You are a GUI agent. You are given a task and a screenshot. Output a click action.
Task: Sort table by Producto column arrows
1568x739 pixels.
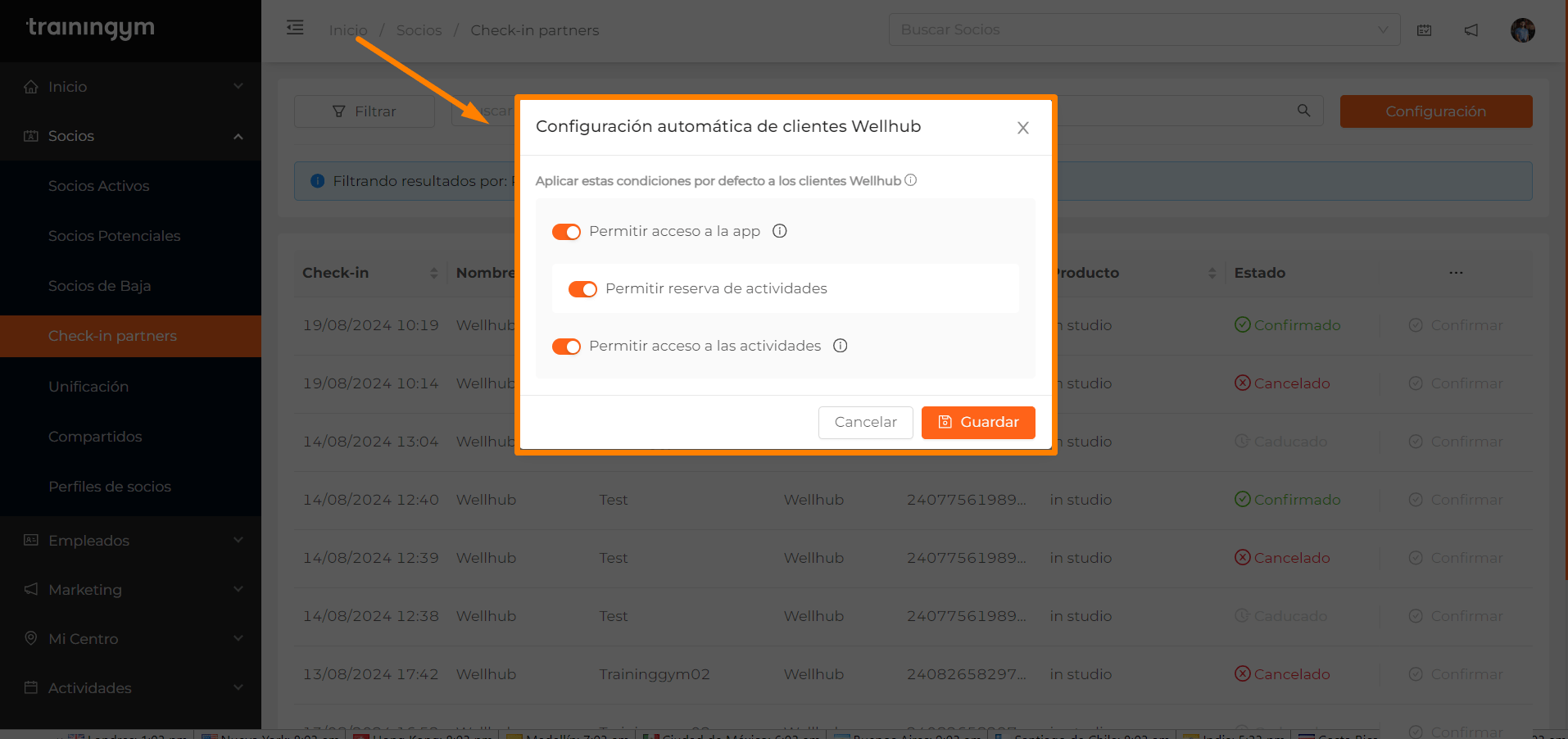1212,273
